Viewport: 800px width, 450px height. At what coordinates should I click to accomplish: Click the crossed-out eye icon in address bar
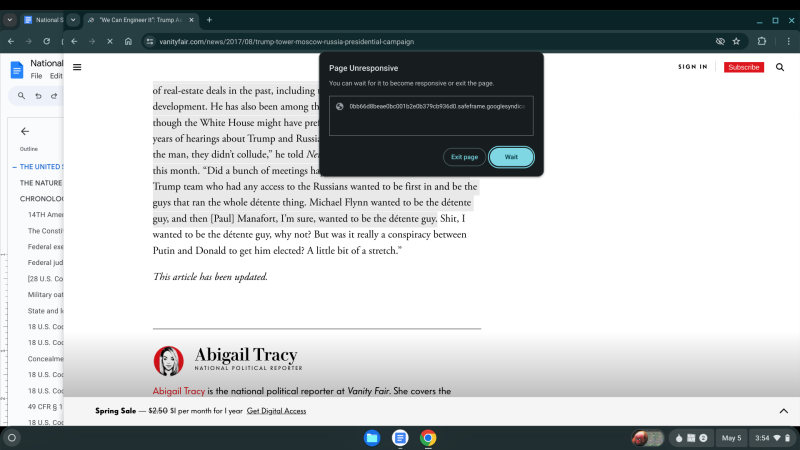point(720,41)
